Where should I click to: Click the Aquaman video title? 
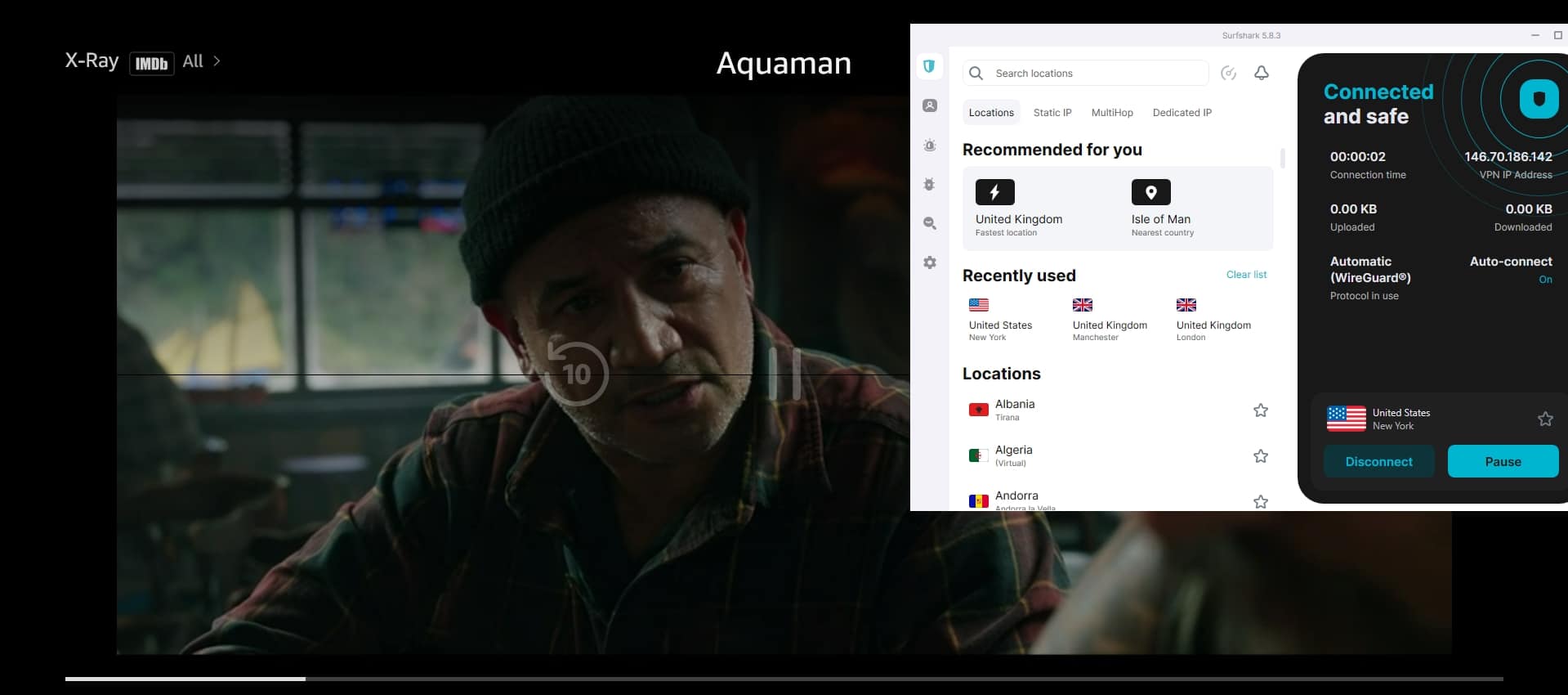pos(784,64)
